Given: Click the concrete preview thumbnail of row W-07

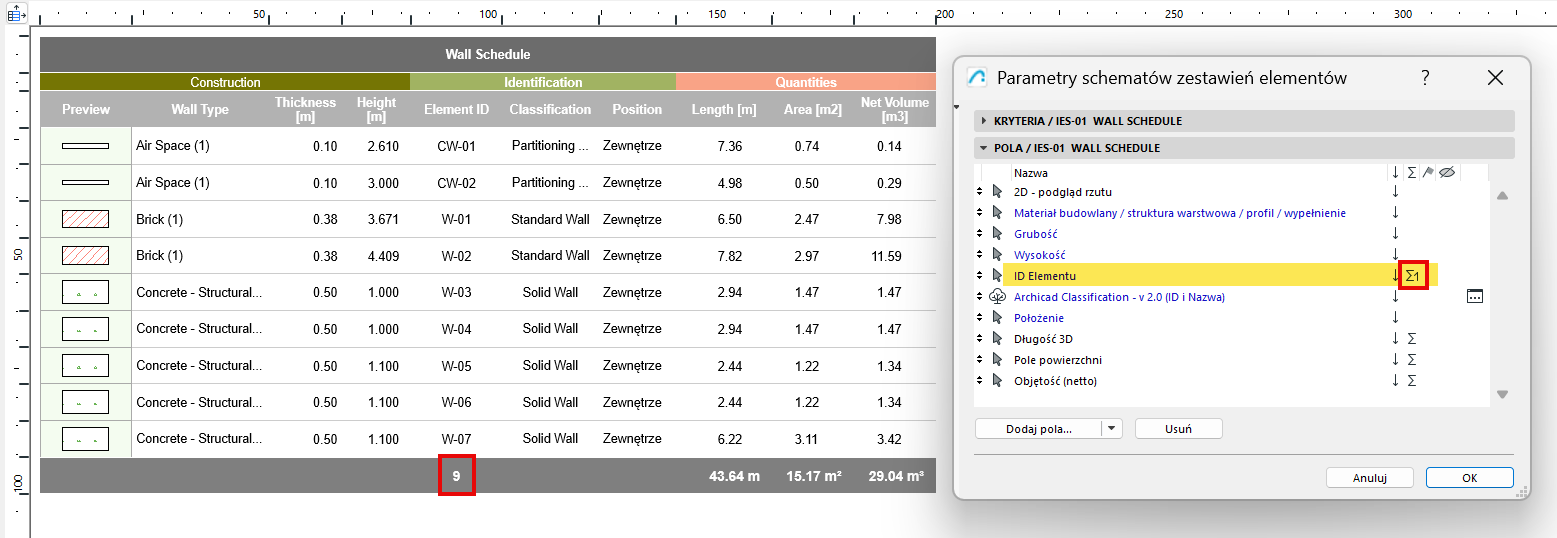Looking at the screenshot, I should coord(86,439).
